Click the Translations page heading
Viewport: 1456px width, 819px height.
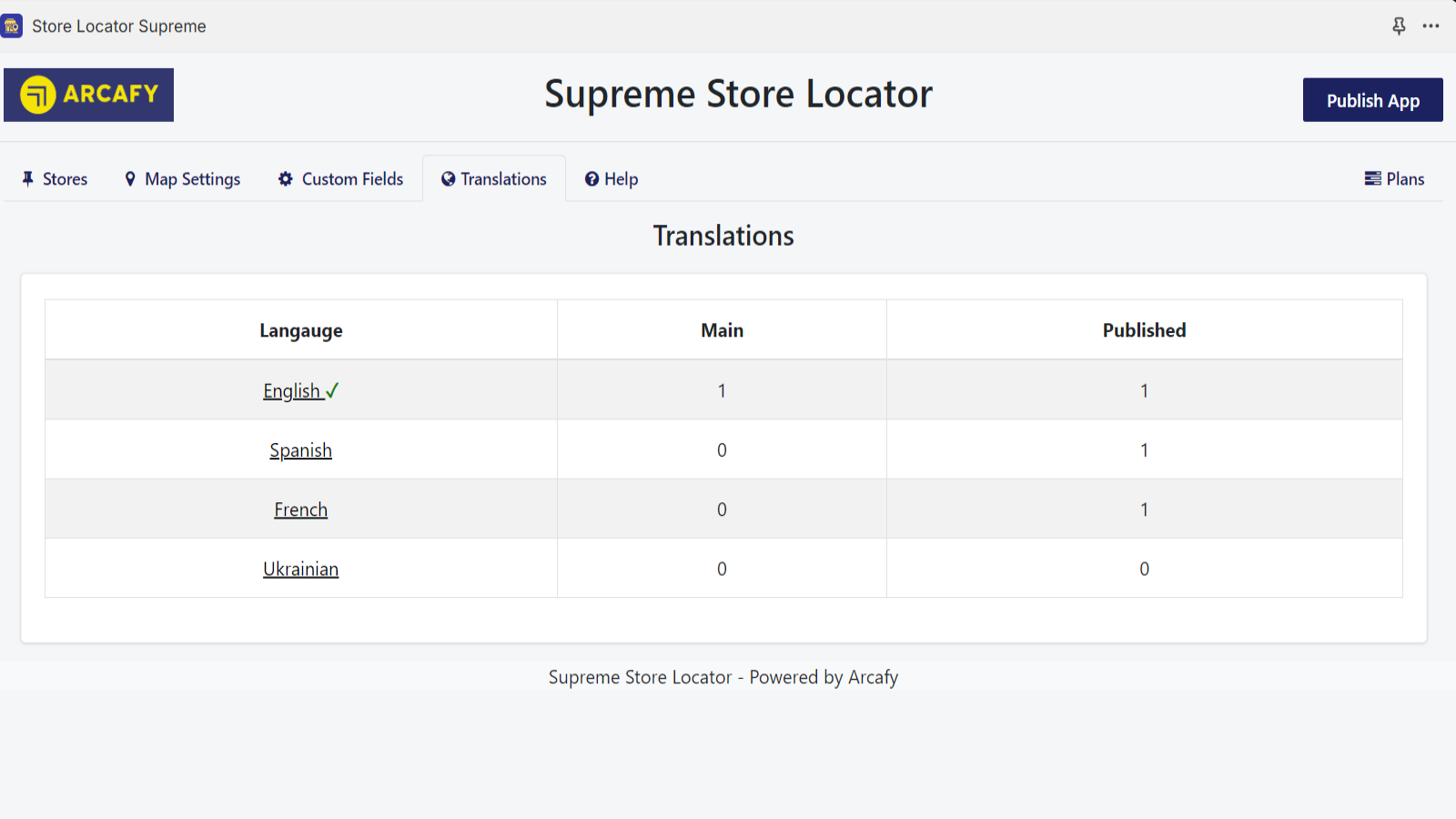723,236
